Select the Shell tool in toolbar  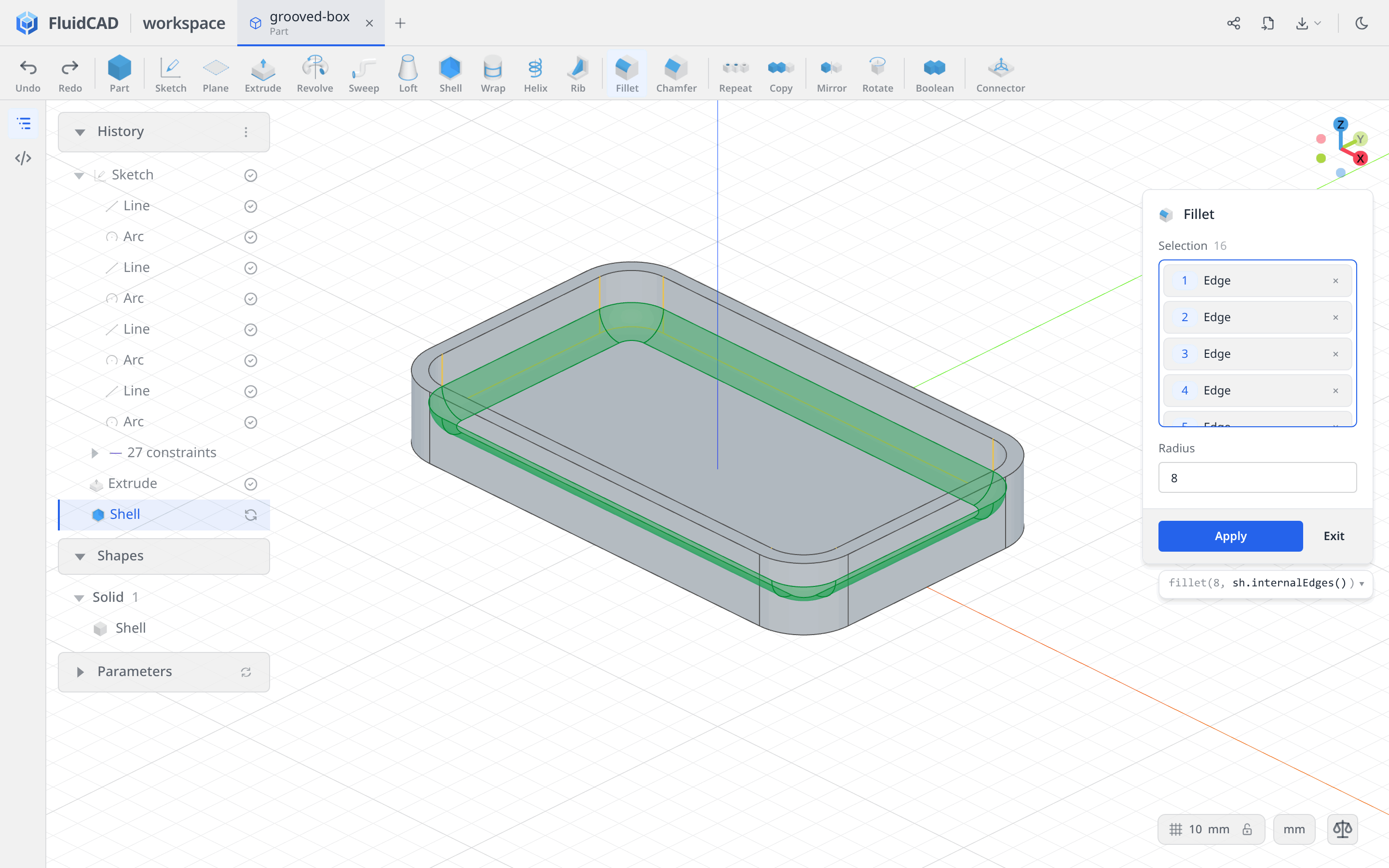coord(450,73)
